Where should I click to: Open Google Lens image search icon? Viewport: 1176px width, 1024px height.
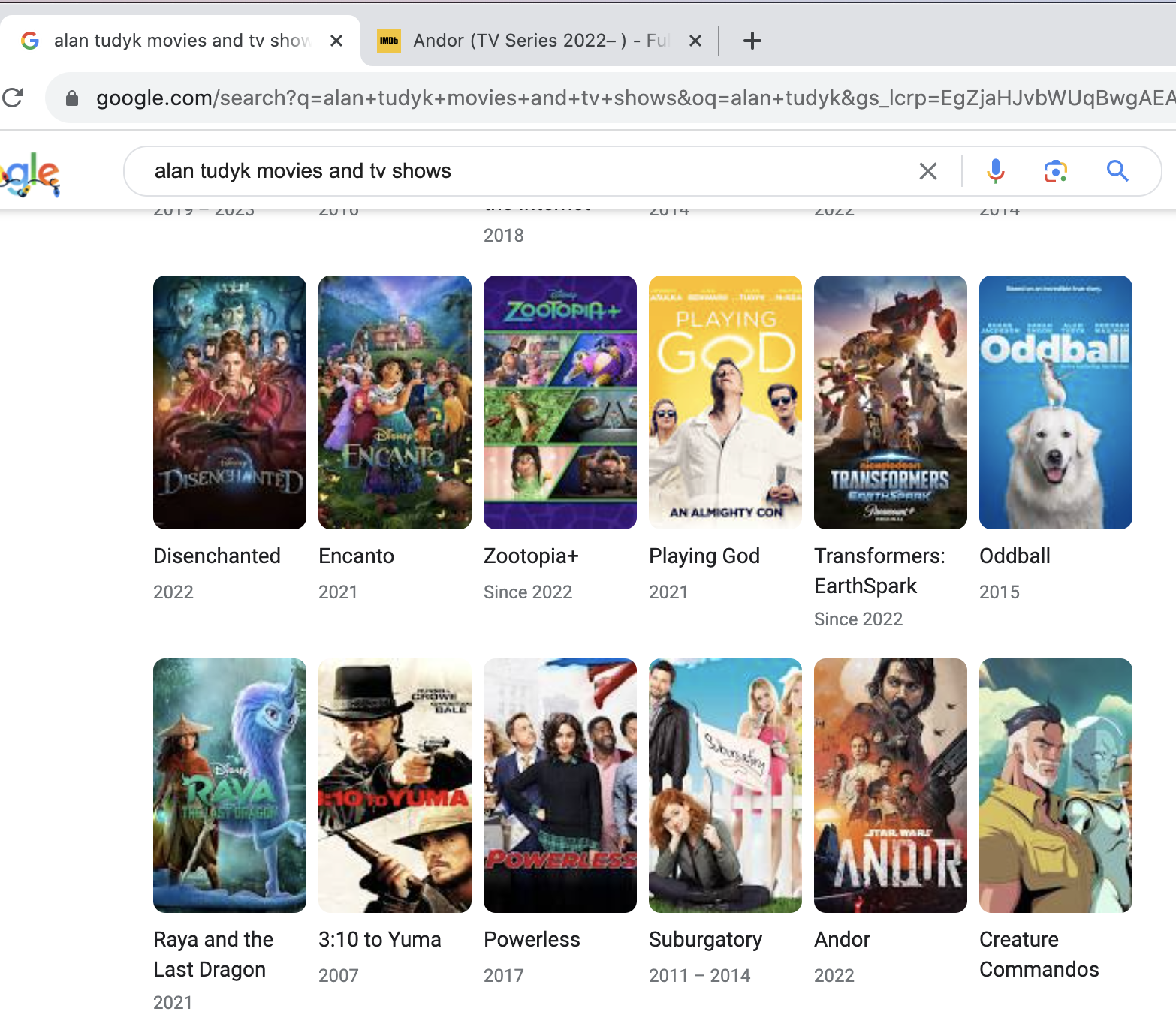coord(1056,171)
